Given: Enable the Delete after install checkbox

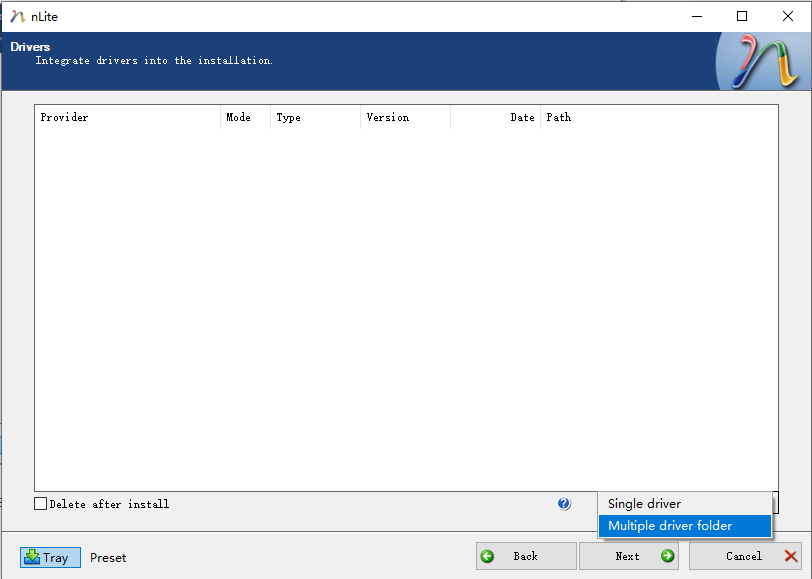Looking at the screenshot, I should (x=38, y=504).
